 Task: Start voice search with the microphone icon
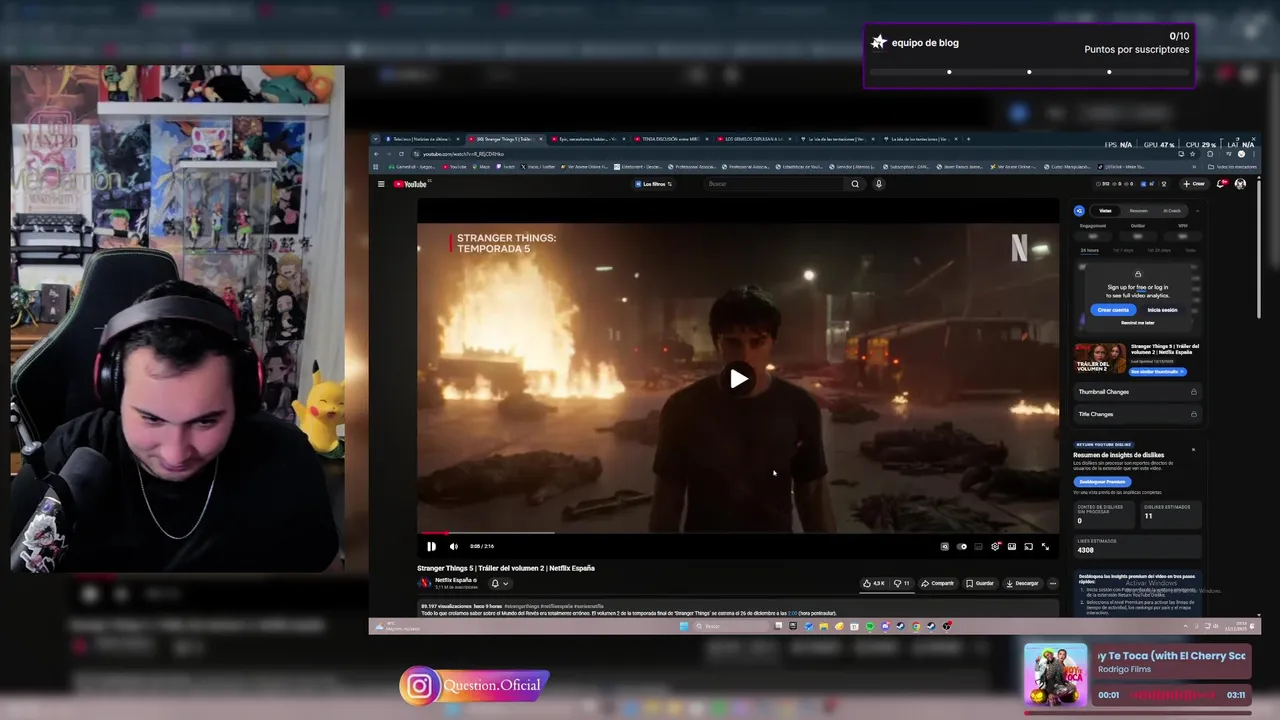click(879, 184)
